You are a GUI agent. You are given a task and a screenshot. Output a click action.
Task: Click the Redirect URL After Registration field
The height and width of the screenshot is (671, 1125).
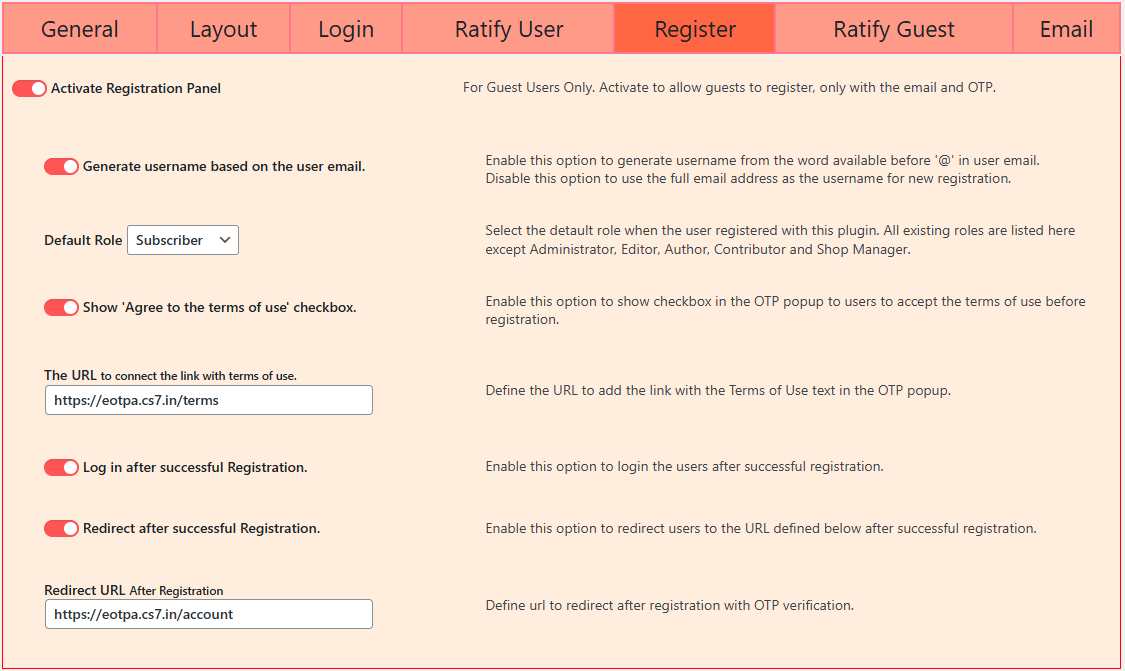click(209, 614)
